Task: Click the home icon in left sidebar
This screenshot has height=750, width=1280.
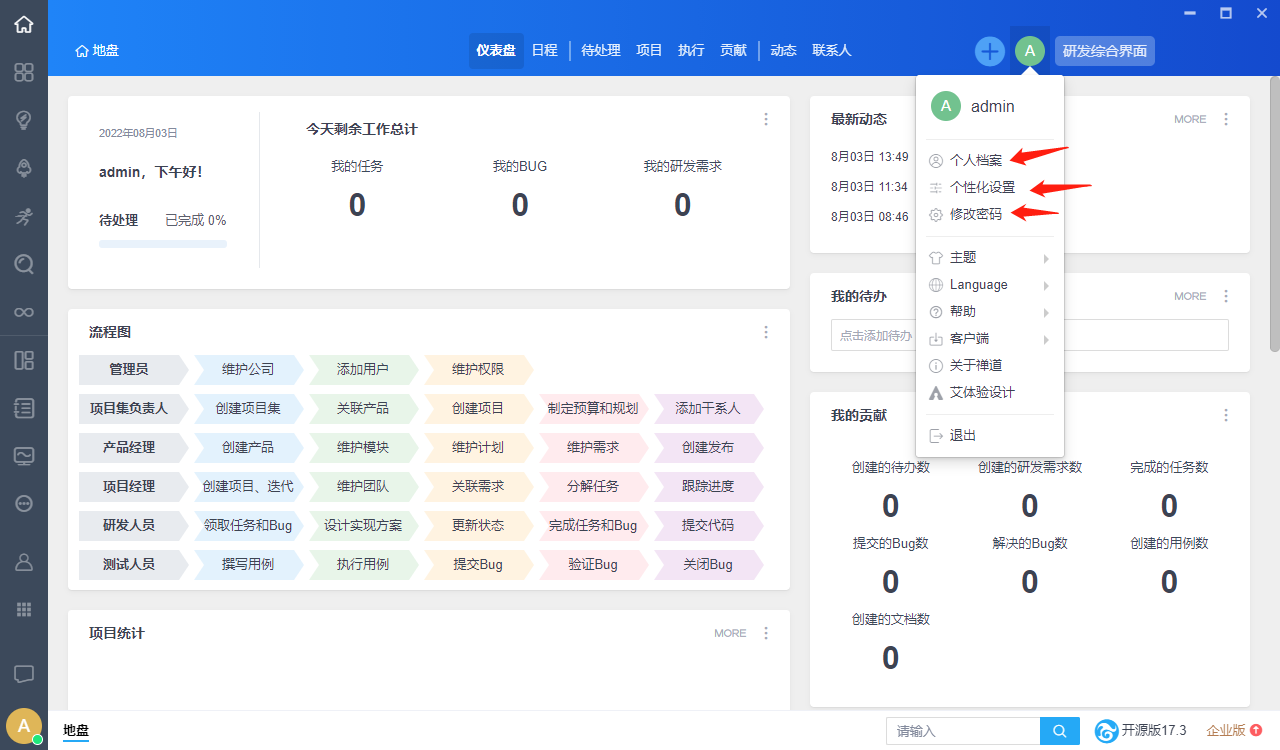Action: click(24, 24)
